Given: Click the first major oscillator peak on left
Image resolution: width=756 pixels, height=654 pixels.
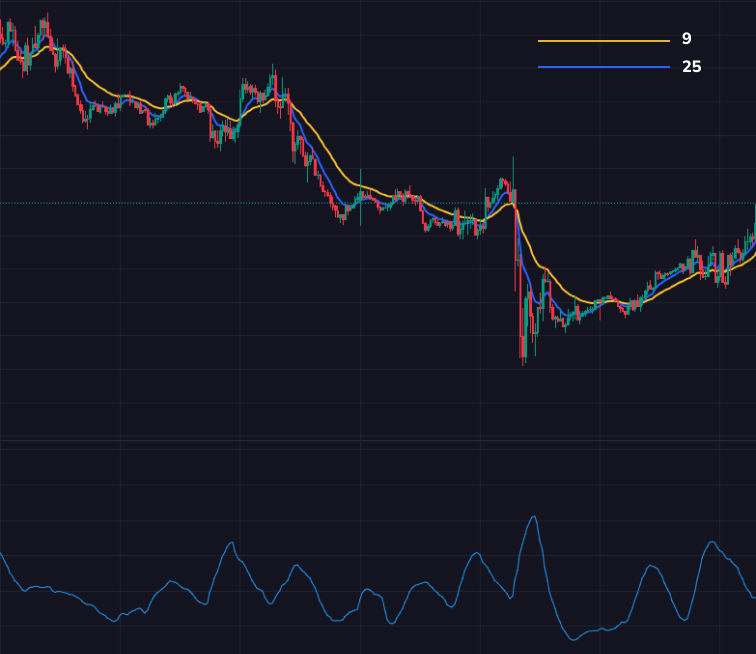Looking at the screenshot, I should (x=232, y=543).
